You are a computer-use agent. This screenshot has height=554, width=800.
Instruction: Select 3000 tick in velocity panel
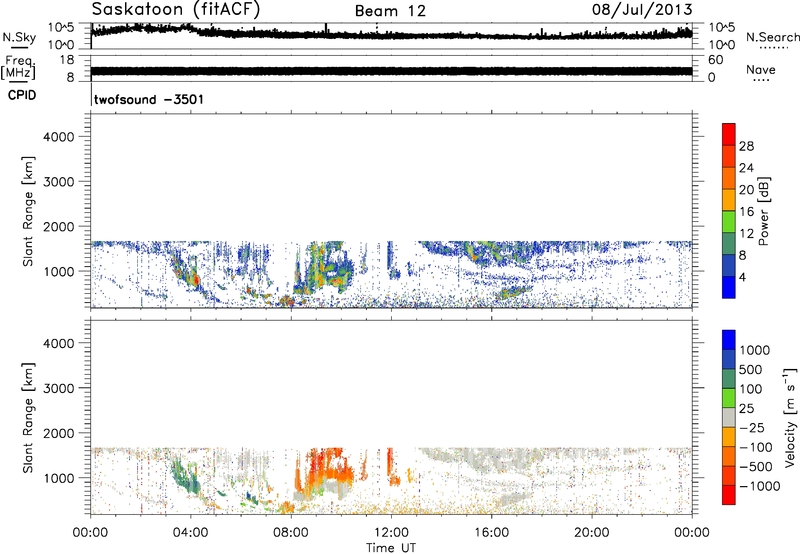pyautogui.click(x=58, y=388)
